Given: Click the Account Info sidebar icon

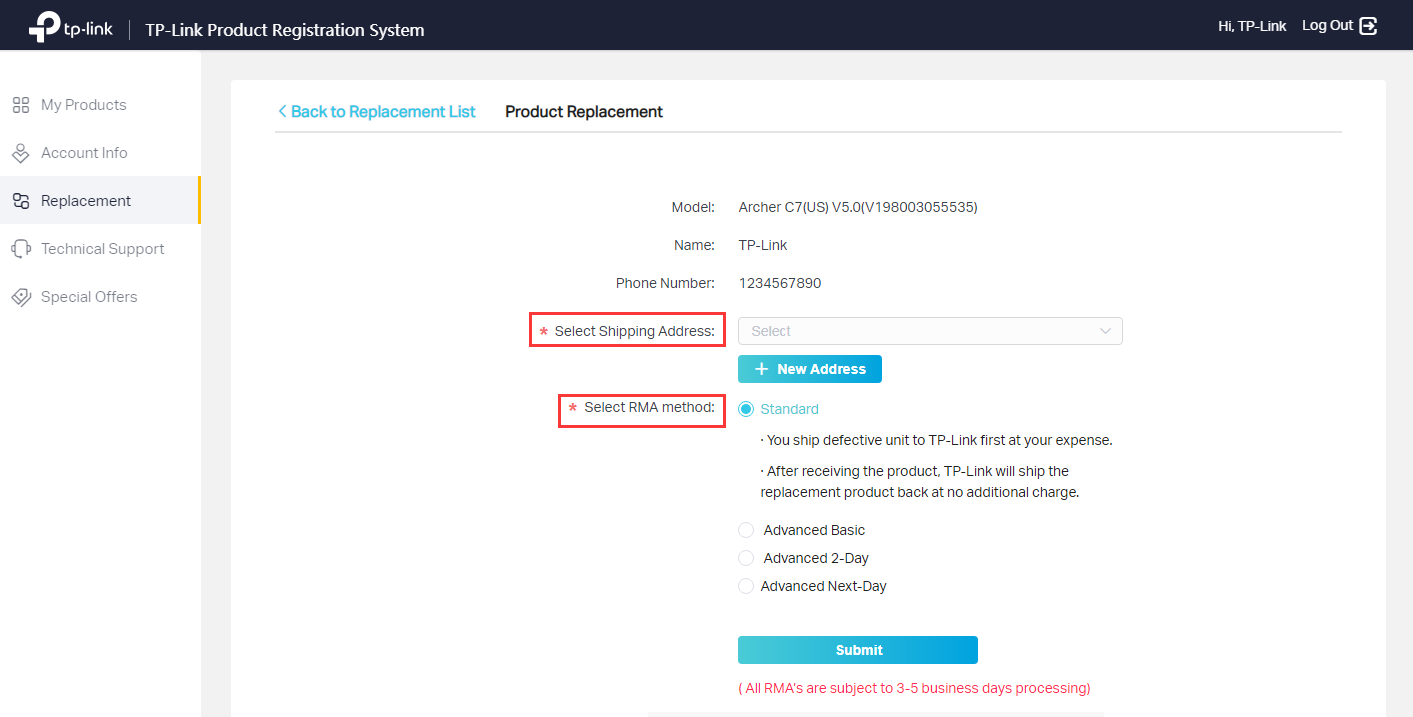Looking at the screenshot, I should click(x=20, y=153).
